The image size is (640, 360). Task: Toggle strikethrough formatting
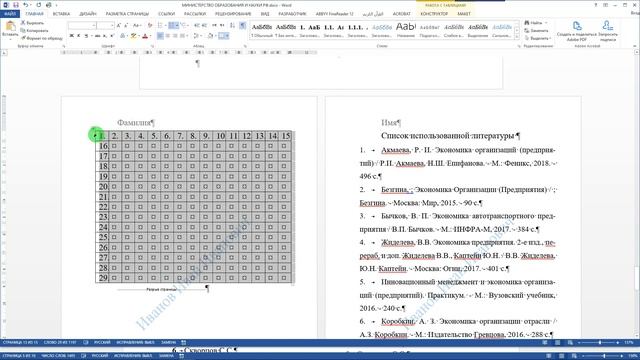(x=97, y=36)
